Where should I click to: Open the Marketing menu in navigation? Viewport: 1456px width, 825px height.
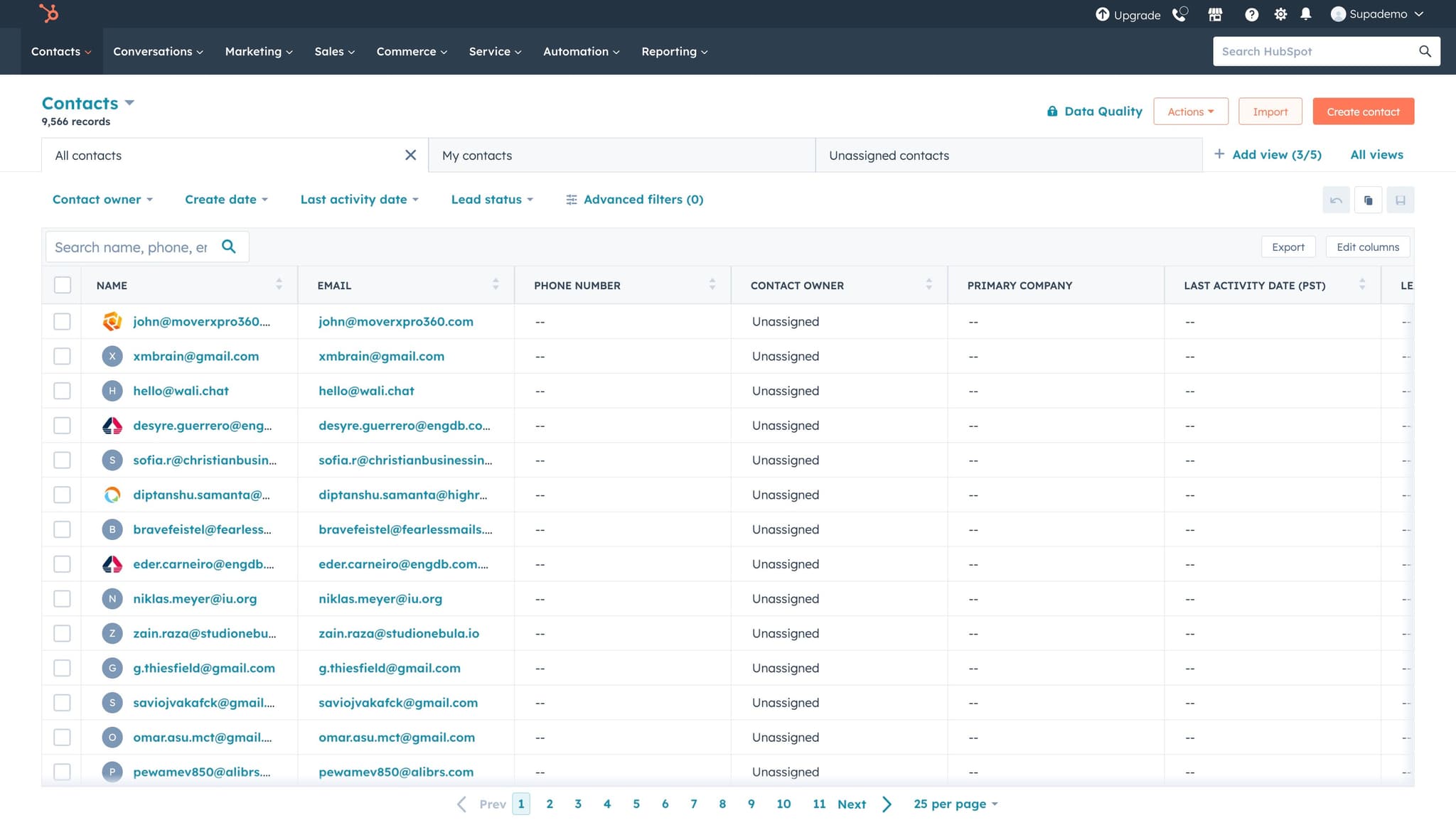click(259, 52)
